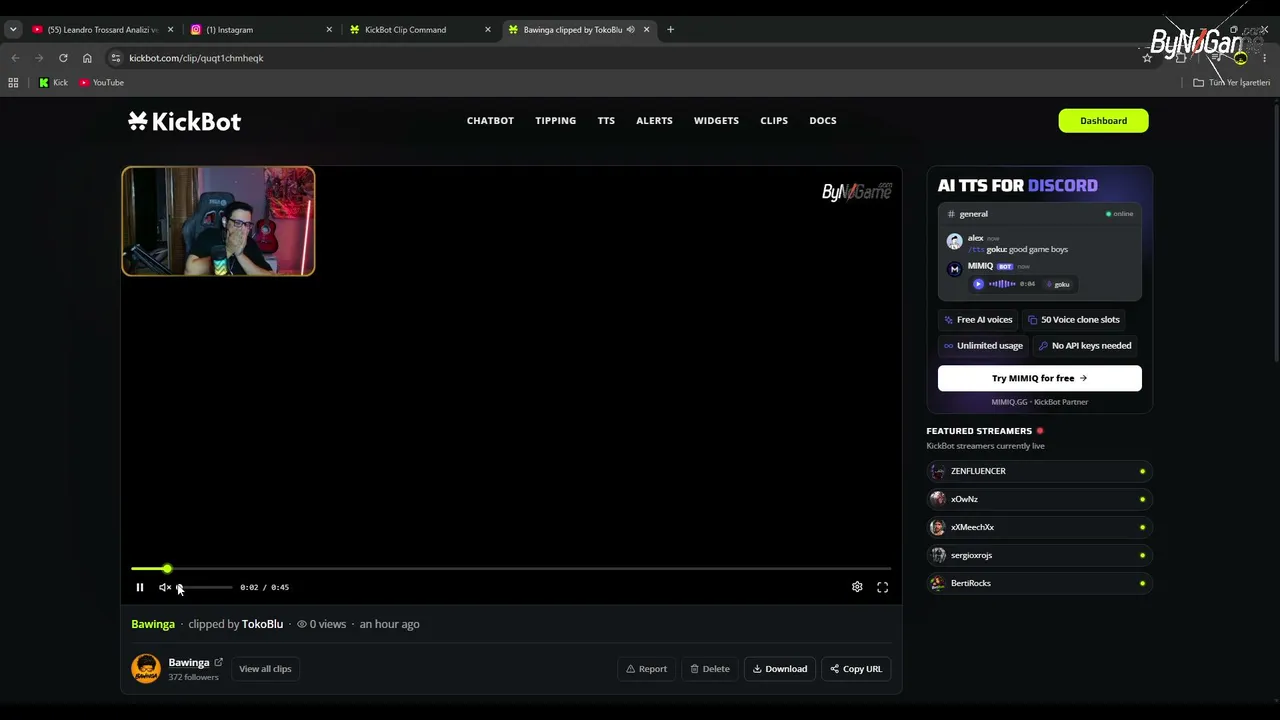The image size is (1280, 720).
Task: Delete this clip
Action: (x=710, y=669)
